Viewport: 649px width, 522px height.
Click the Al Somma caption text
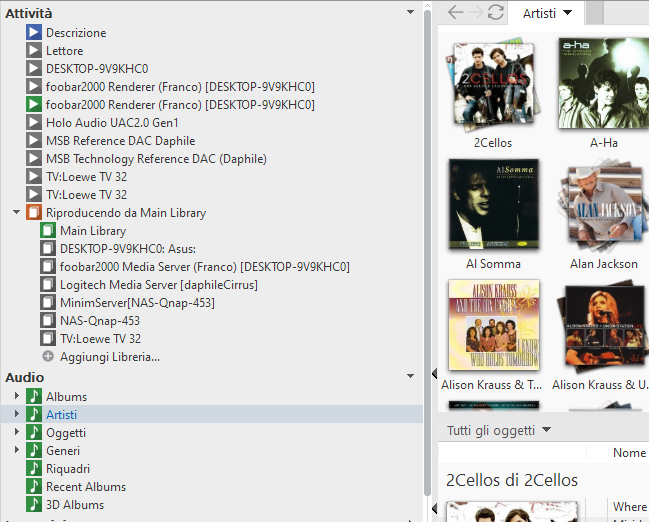click(x=493, y=264)
